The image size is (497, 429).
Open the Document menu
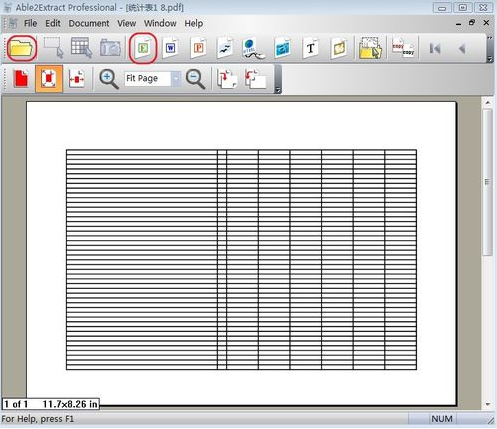tap(89, 23)
